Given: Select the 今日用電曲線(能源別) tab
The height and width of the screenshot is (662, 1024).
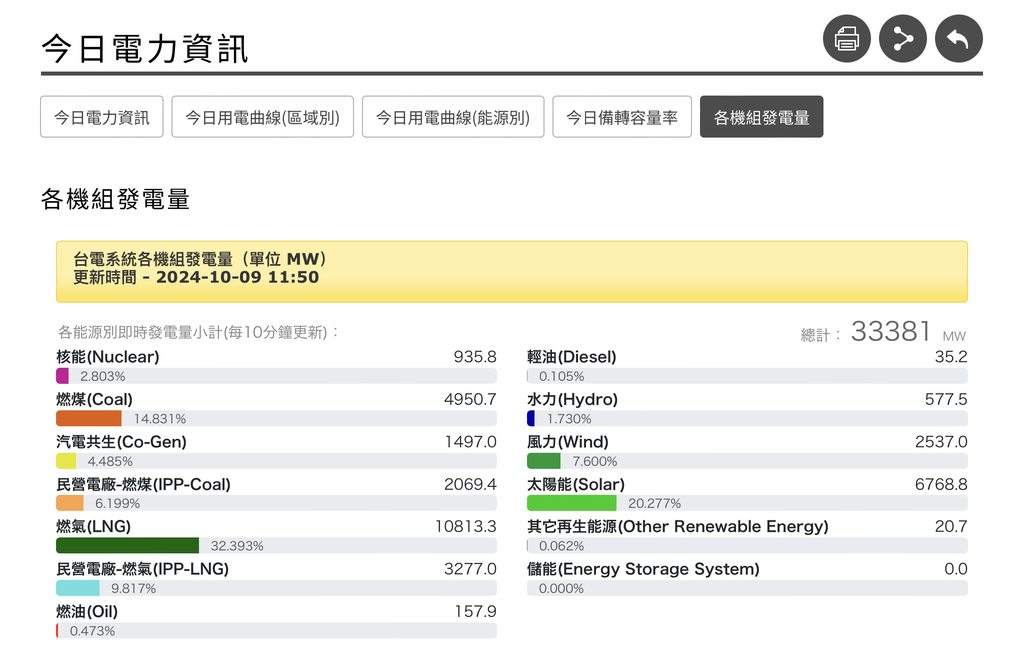Looking at the screenshot, I should point(452,117).
